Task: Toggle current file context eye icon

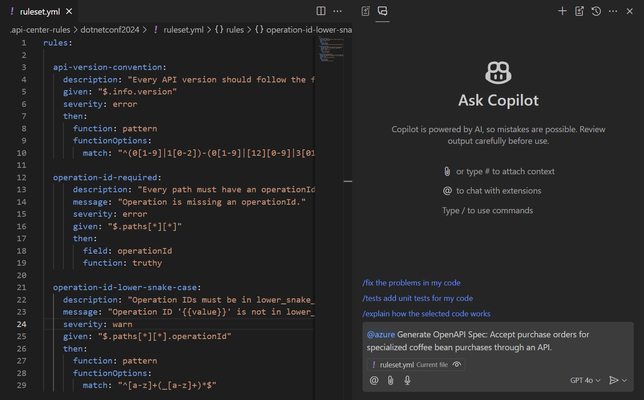Action: pyautogui.click(x=458, y=365)
